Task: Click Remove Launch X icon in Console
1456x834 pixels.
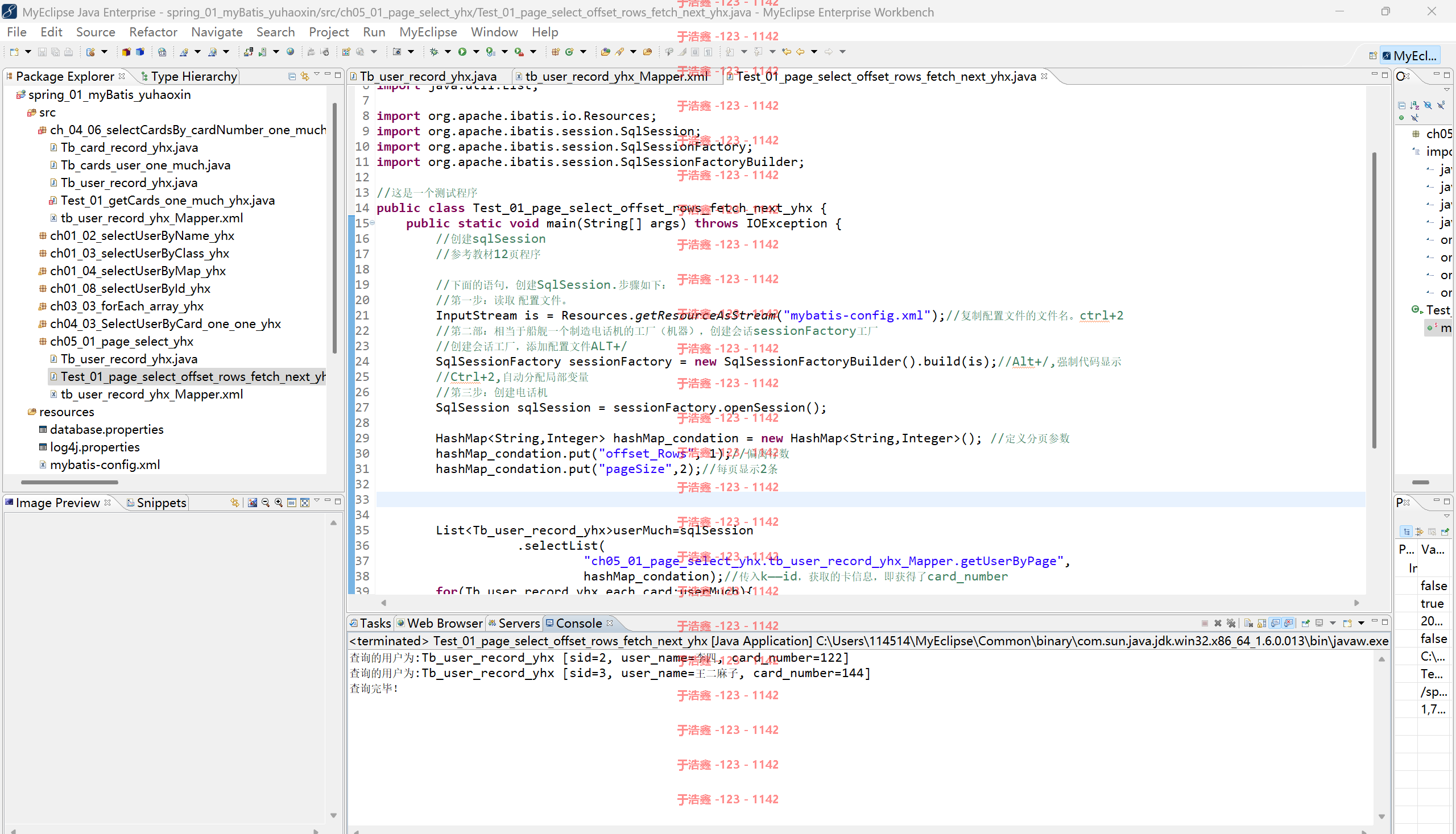Action: [1218, 623]
